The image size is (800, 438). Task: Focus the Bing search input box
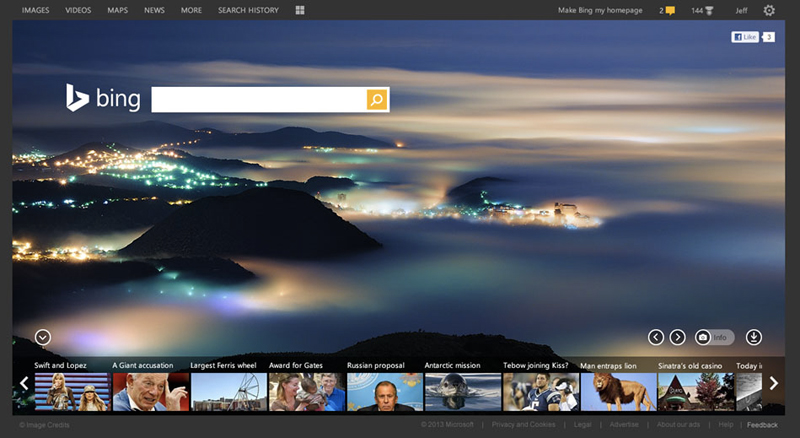[x=259, y=100]
